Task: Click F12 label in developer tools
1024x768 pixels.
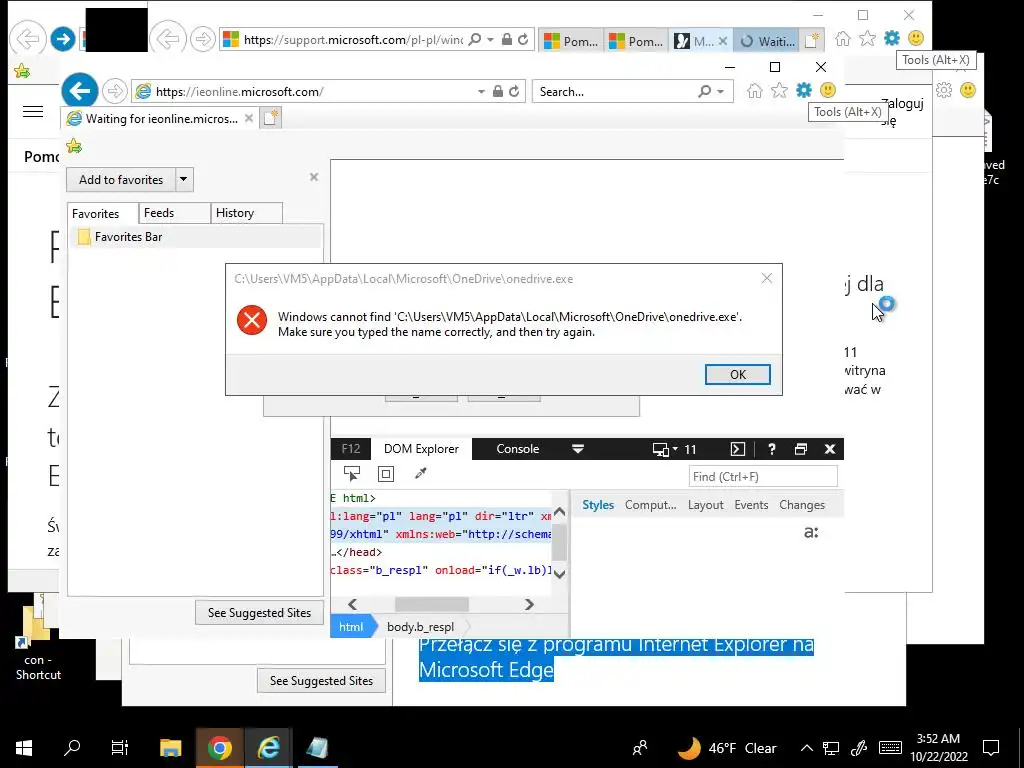Action: [x=351, y=449]
